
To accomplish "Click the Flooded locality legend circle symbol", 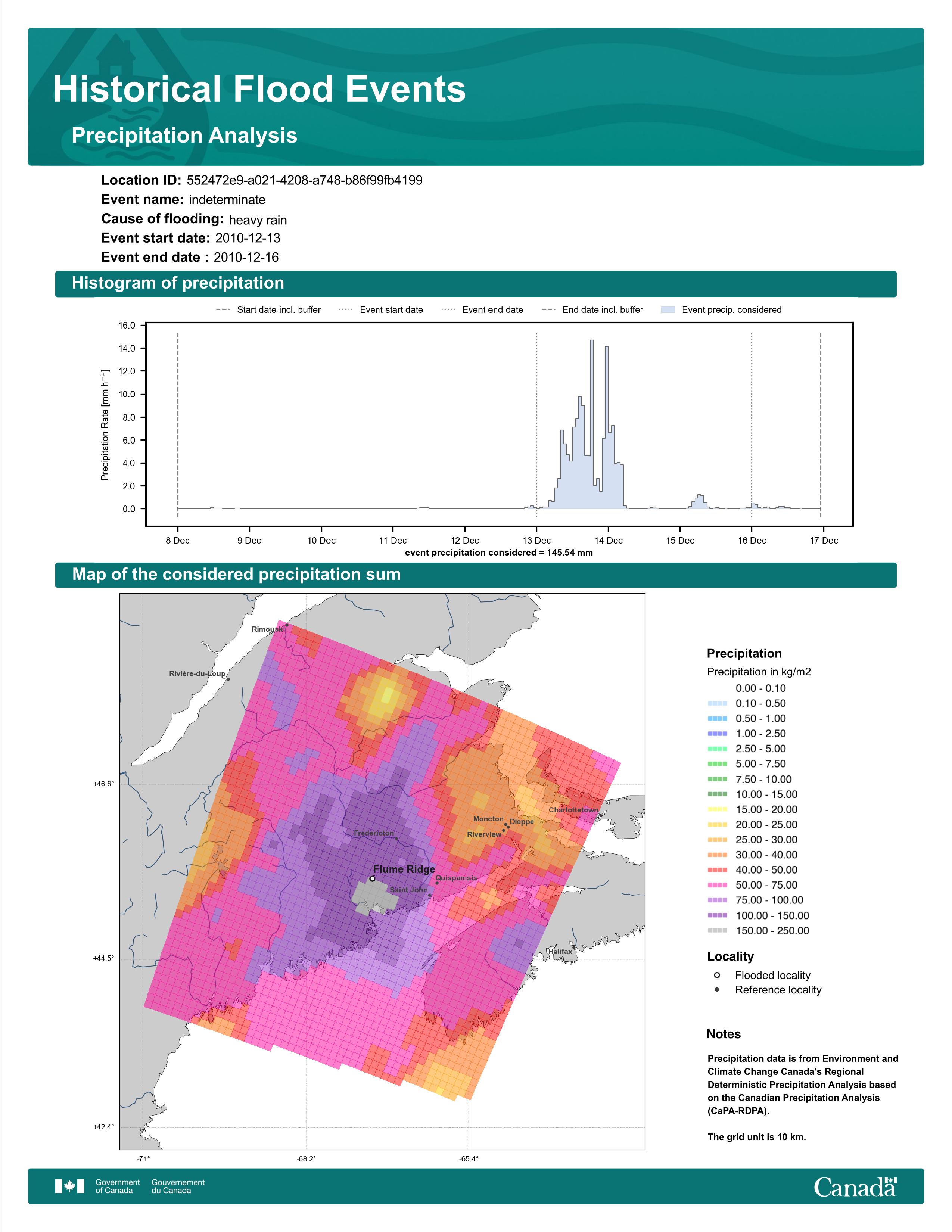I will (x=717, y=975).
